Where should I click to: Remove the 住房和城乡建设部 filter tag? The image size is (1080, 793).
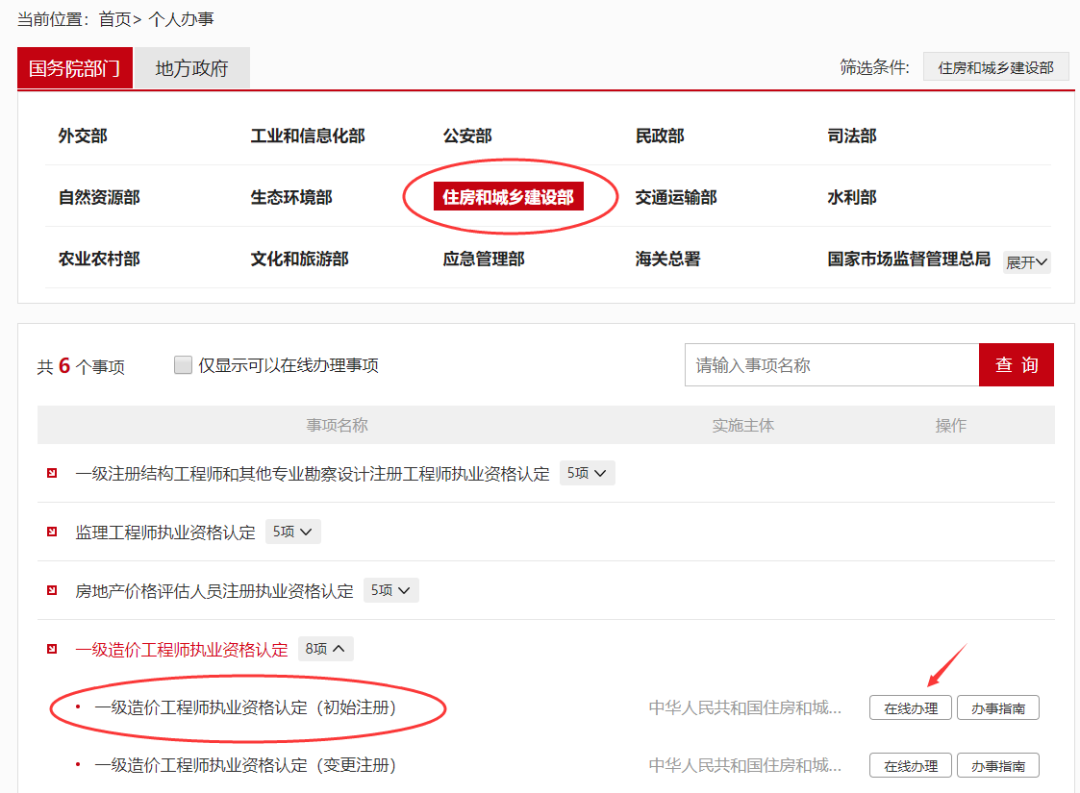995,67
